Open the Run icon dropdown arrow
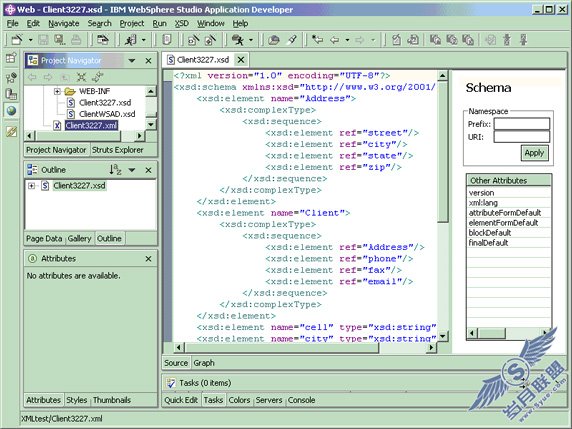This screenshot has width=572, height=429. (251, 40)
